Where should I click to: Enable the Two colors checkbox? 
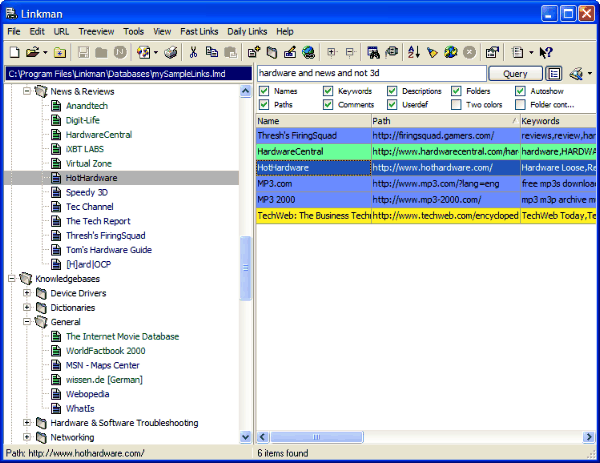[456, 104]
